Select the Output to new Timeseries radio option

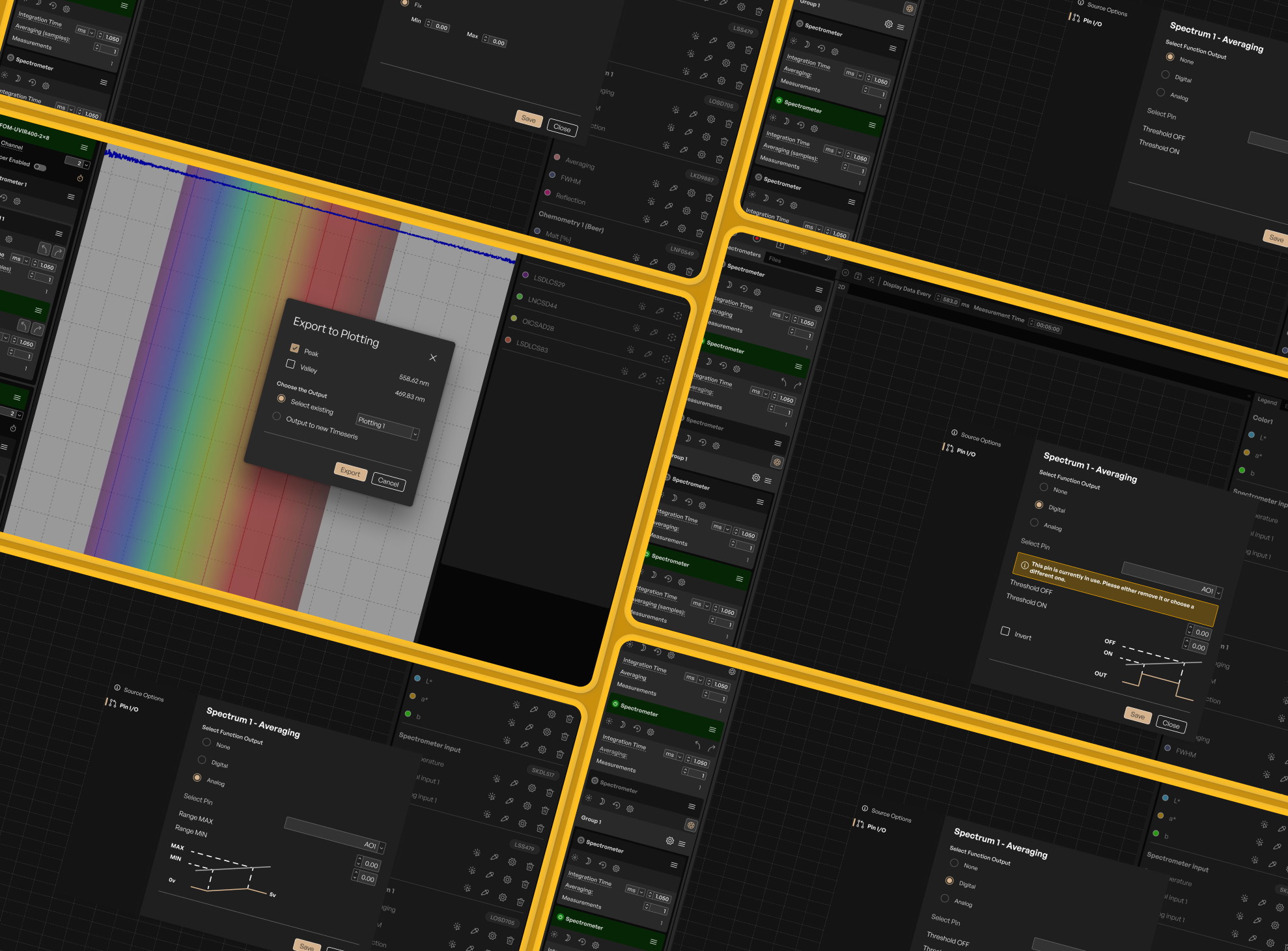pyautogui.click(x=277, y=416)
